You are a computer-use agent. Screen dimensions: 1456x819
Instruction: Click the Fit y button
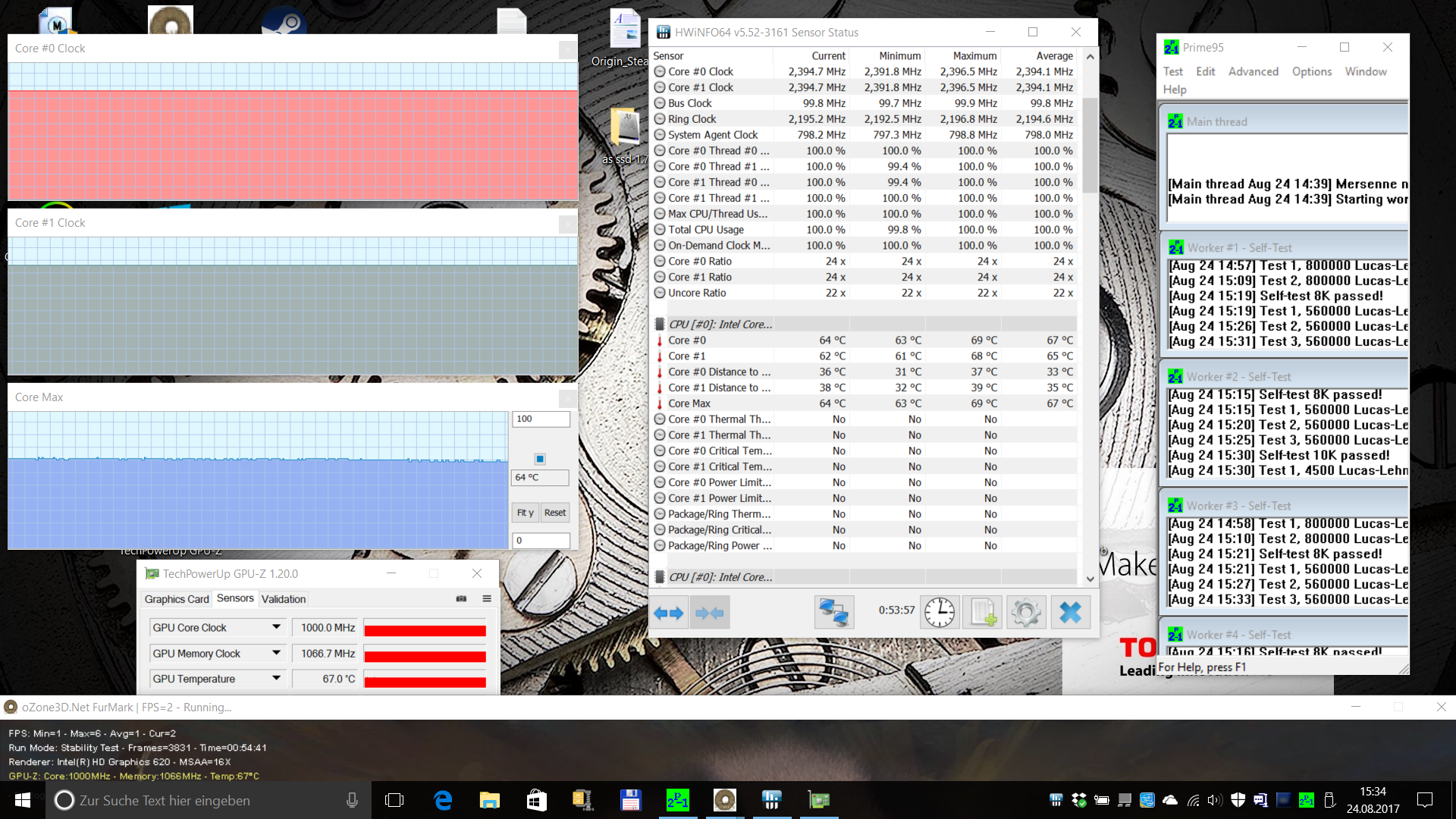pyautogui.click(x=525, y=513)
